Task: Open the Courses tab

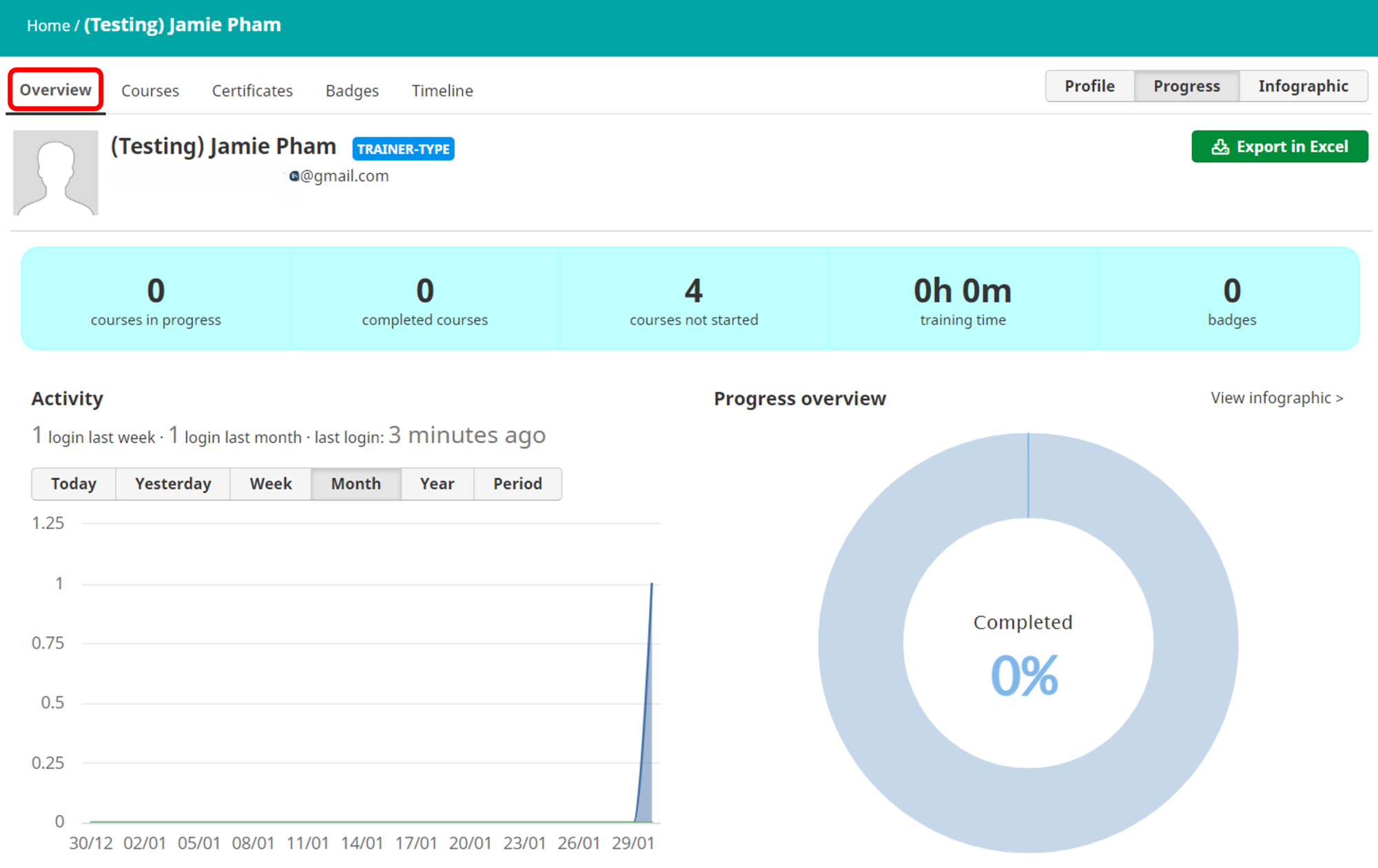Action: (x=150, y=91)
